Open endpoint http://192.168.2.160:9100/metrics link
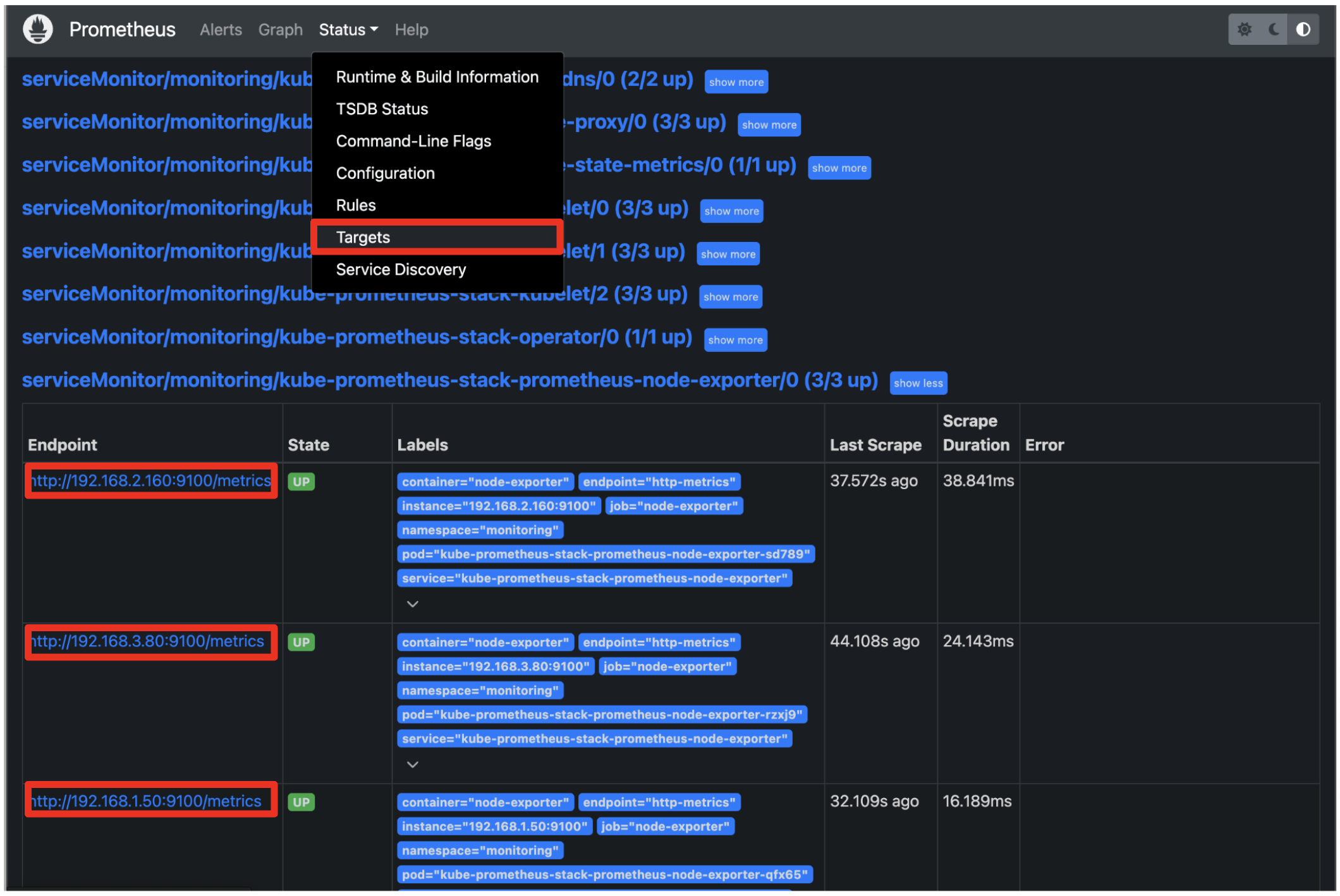The height and width of the screenshot is (896, 1340). coord(151,481)
